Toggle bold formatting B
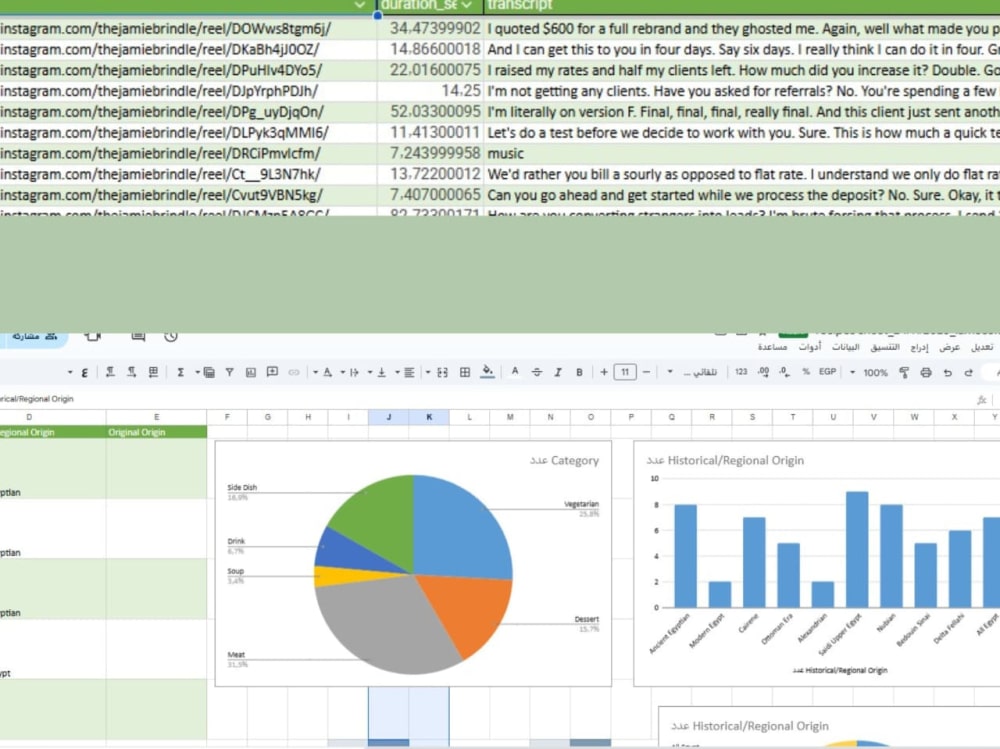Image resolution: width=1000 pixels, height=749 pixels. [579, 372]
